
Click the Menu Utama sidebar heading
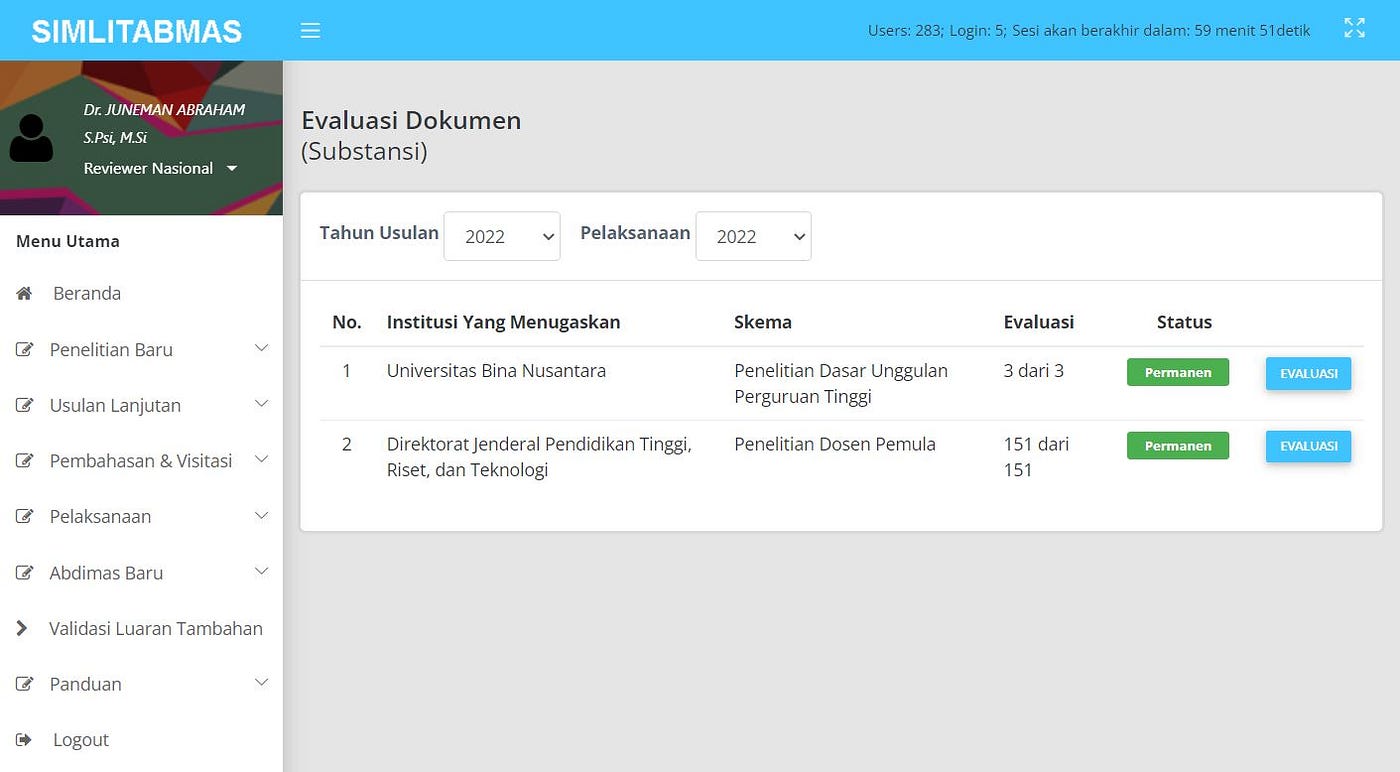[68, 241]
